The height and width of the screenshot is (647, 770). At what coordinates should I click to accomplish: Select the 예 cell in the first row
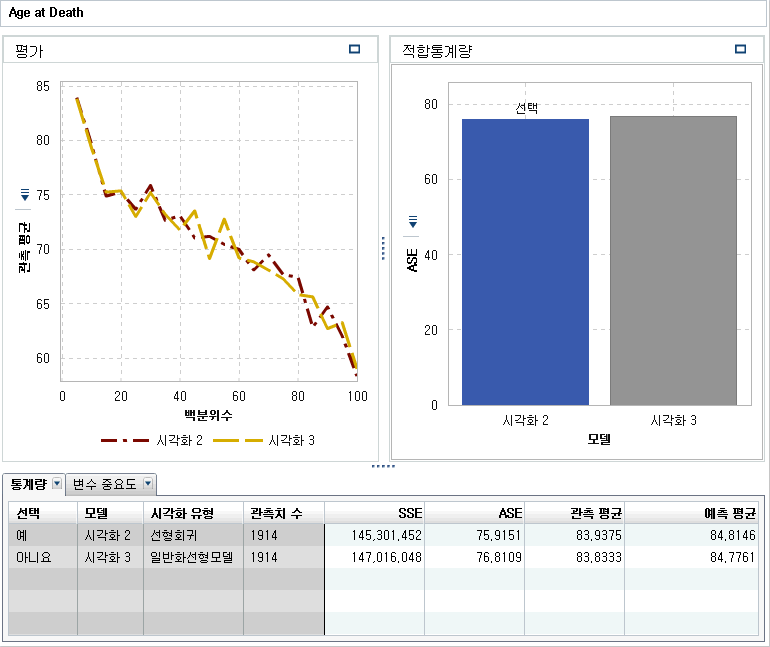point(43,535)
